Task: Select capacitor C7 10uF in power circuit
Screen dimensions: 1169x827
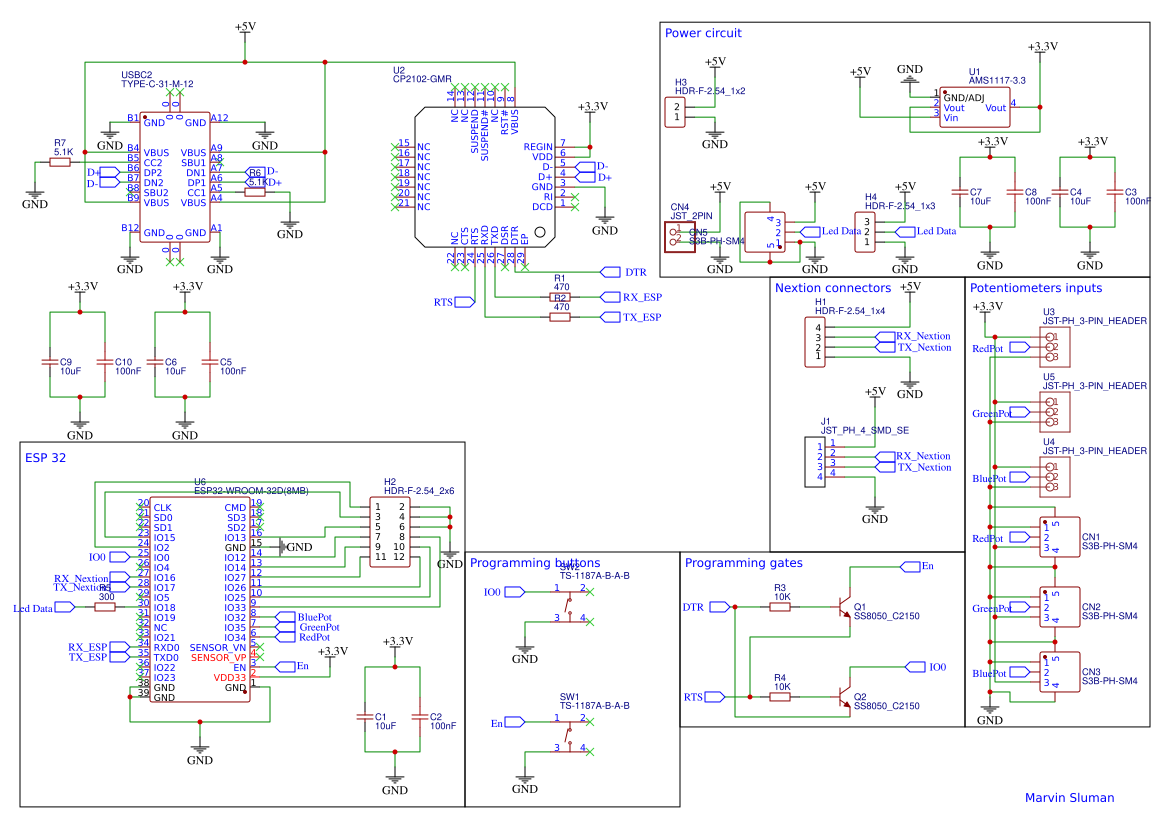Action: coord(960,192)
